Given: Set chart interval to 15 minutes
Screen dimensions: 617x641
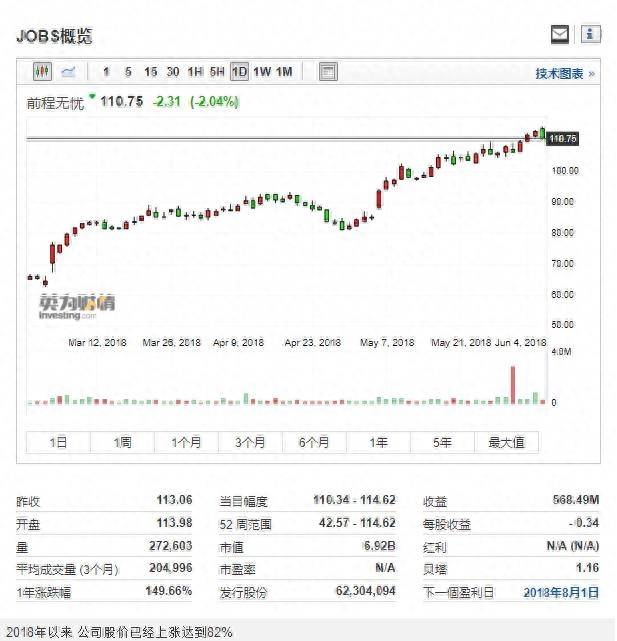Looking at the screenshot, I should pyautogui.click(x=150, y=72).
